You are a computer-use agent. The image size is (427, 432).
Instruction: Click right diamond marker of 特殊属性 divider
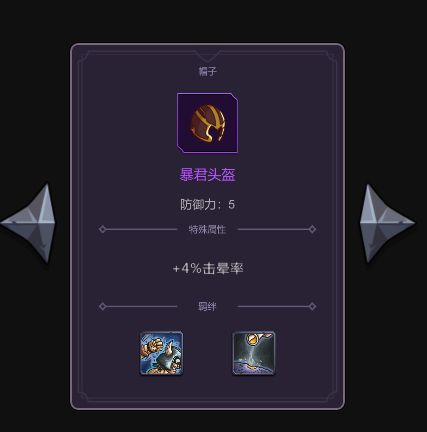[312, 229]
